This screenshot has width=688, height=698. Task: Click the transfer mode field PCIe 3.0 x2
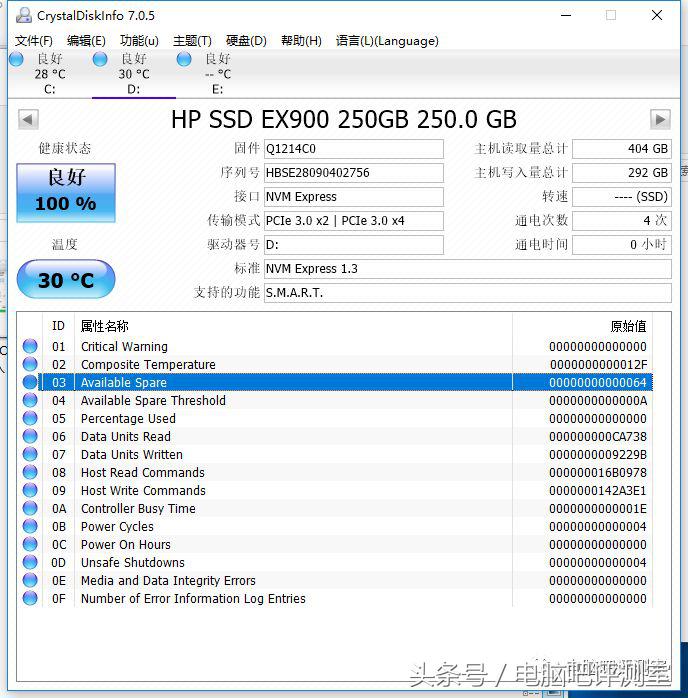click(354, 221)
